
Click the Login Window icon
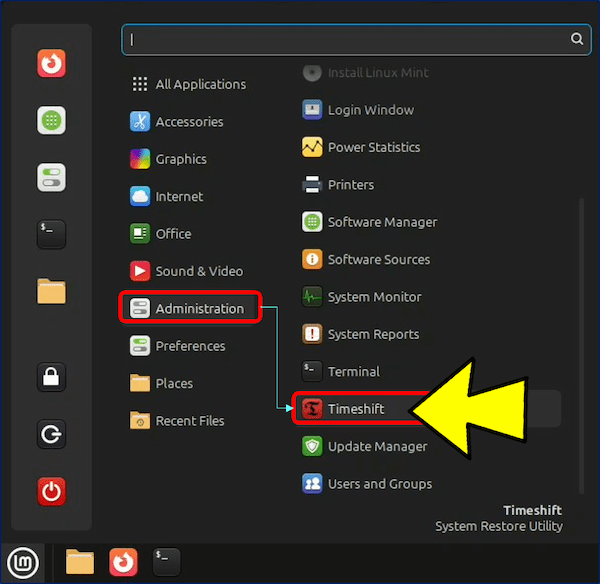click(x=312, y=110)
